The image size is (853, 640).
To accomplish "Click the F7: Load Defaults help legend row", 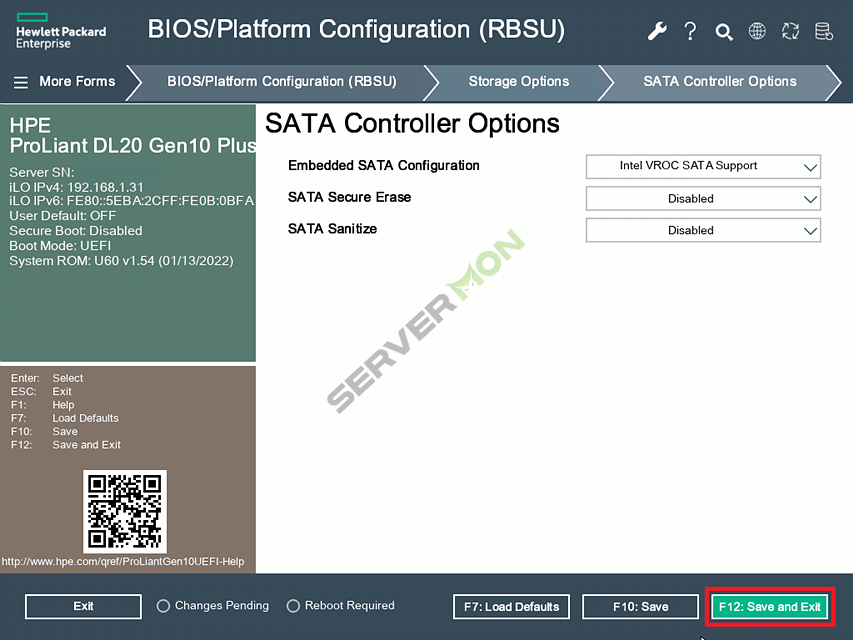I will coord(65,418).
